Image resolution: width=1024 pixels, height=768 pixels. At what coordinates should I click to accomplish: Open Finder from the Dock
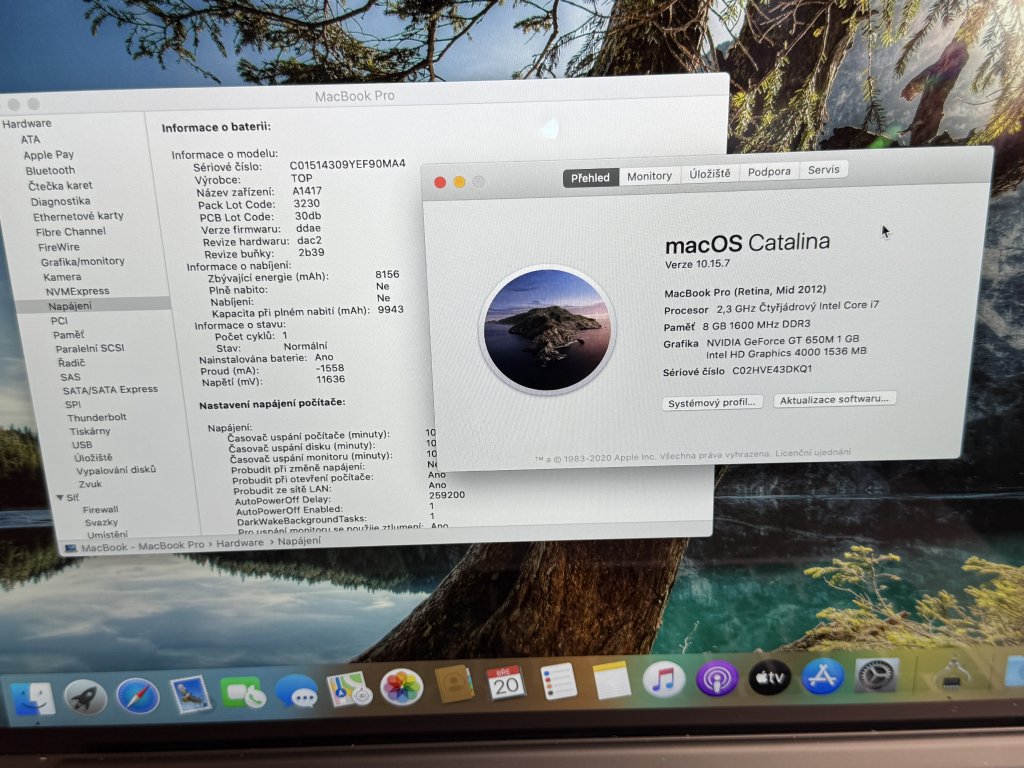click(31, 699)
